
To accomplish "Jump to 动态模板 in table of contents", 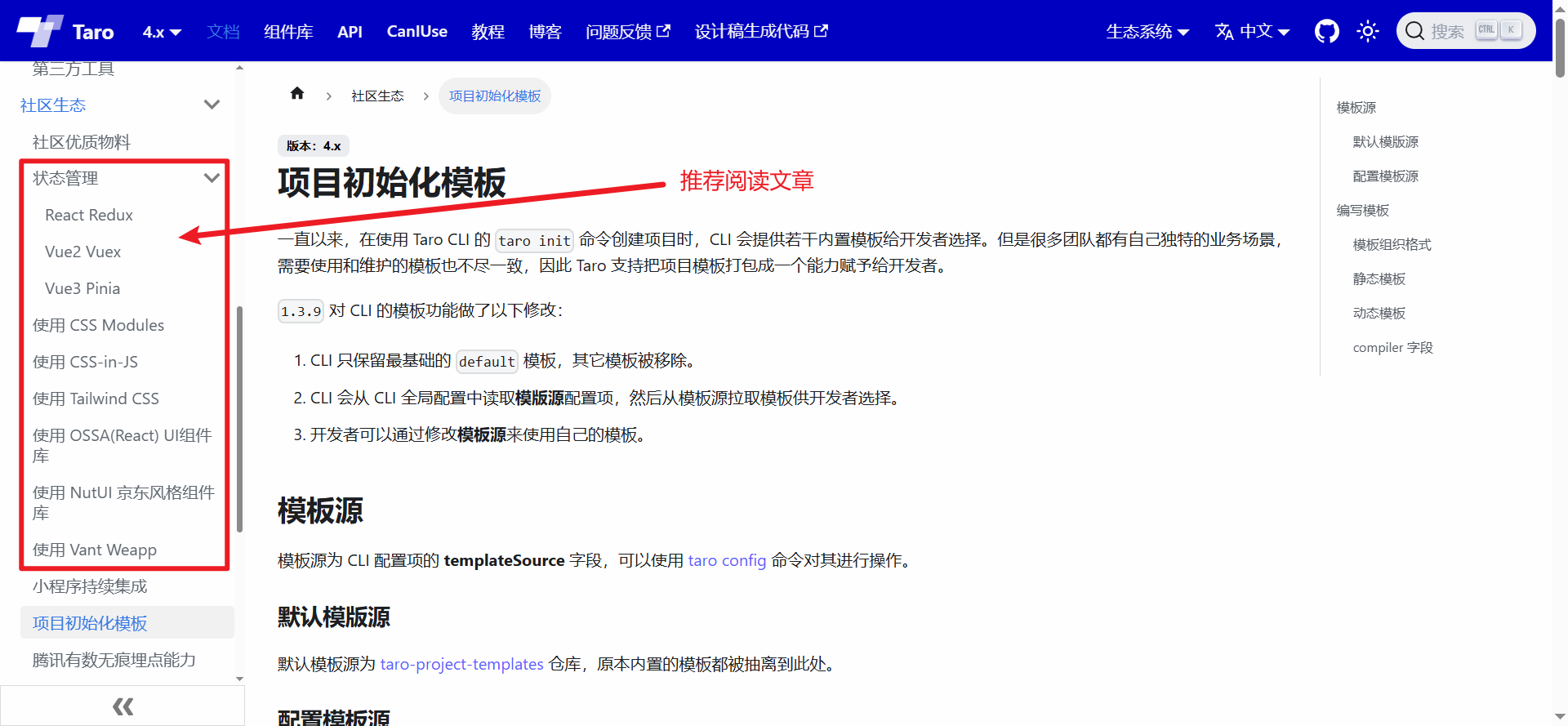I will (x=1379, y=313).
